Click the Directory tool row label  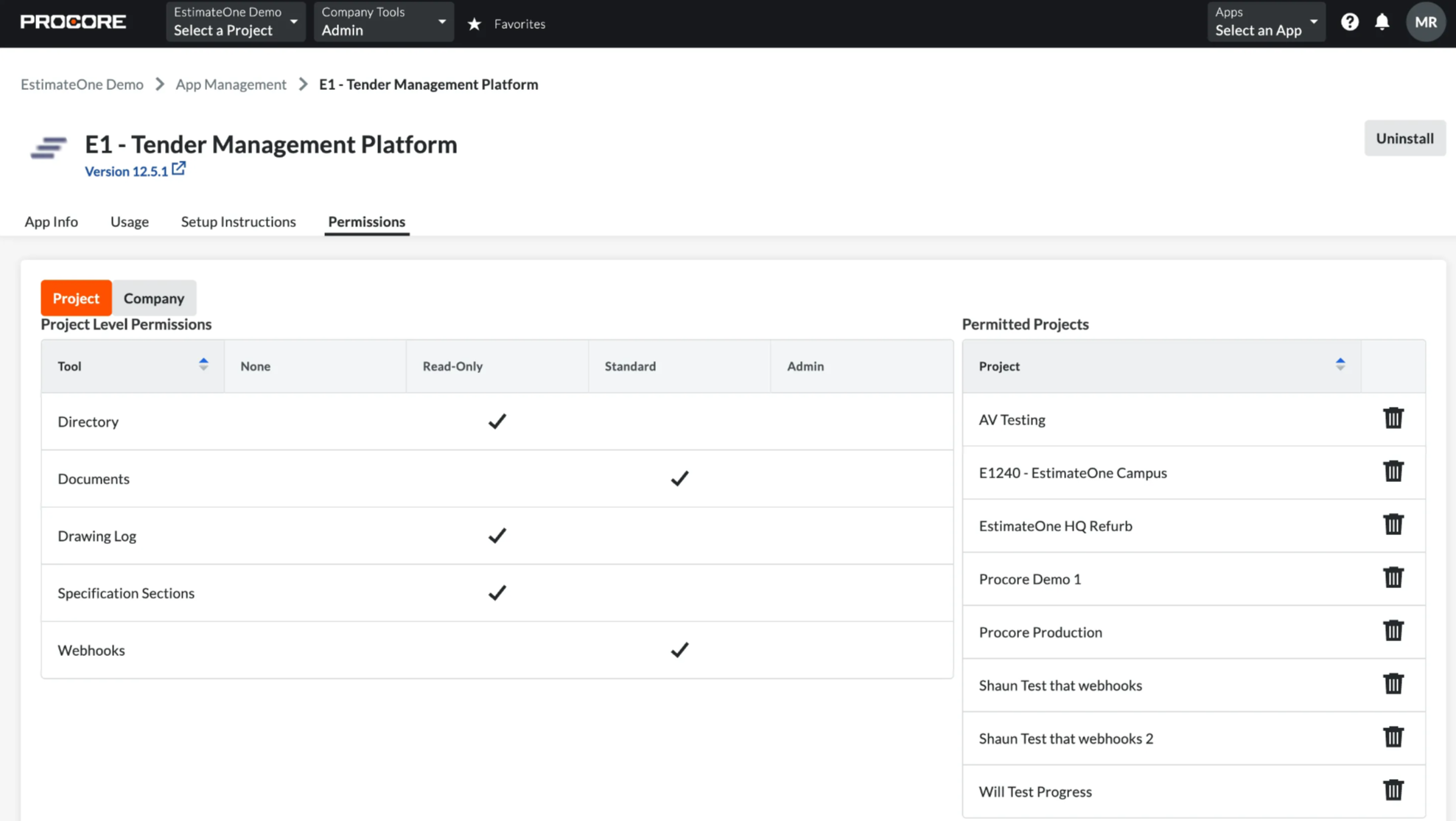coord(88,422)
